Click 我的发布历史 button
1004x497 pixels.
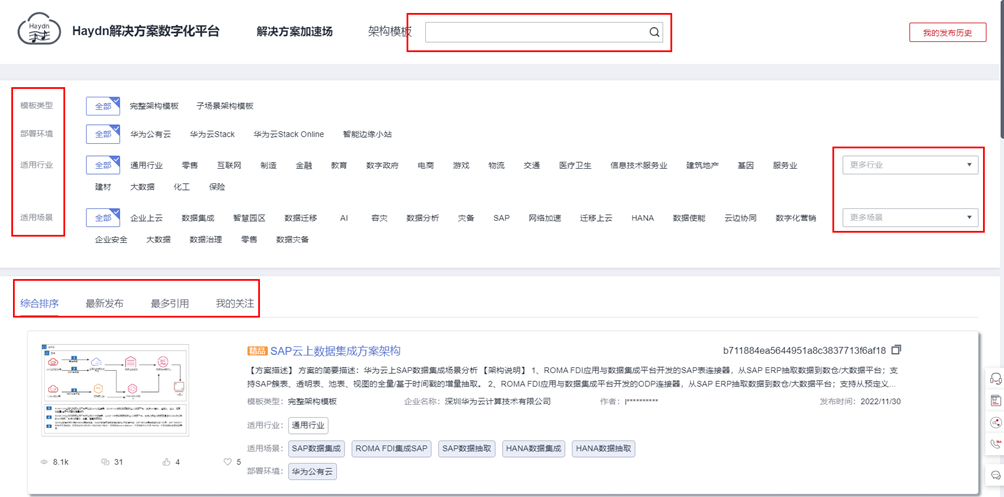click(x=948, y=33)
